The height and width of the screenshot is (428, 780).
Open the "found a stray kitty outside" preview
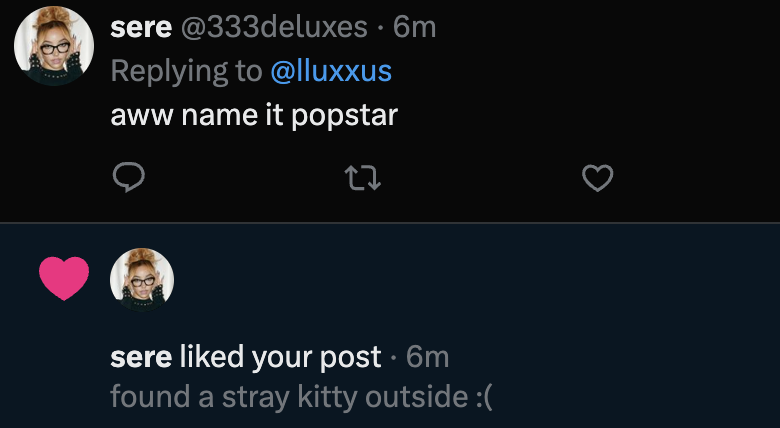coord(301,397)
